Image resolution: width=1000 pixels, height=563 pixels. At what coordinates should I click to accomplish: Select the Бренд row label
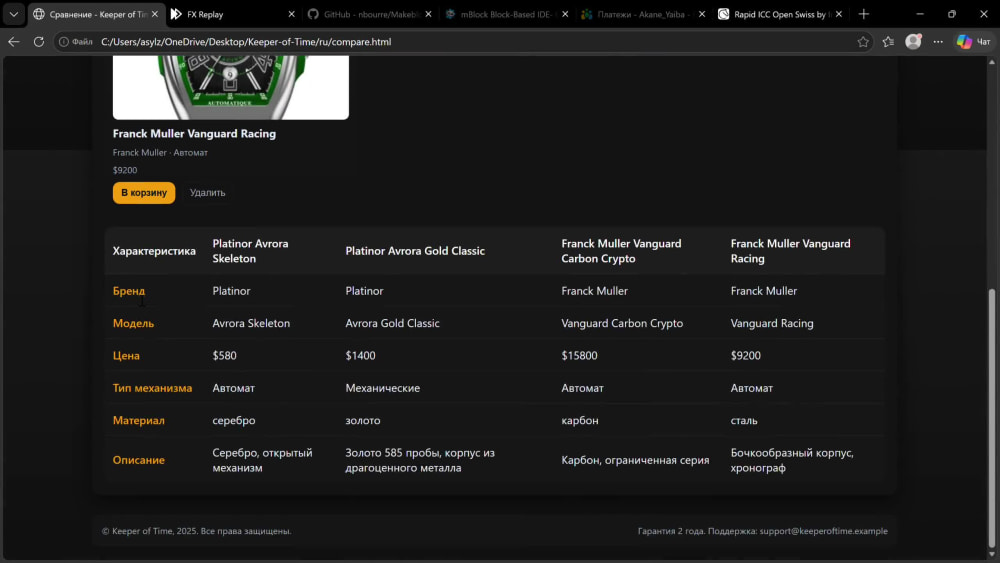coord(129,291)
